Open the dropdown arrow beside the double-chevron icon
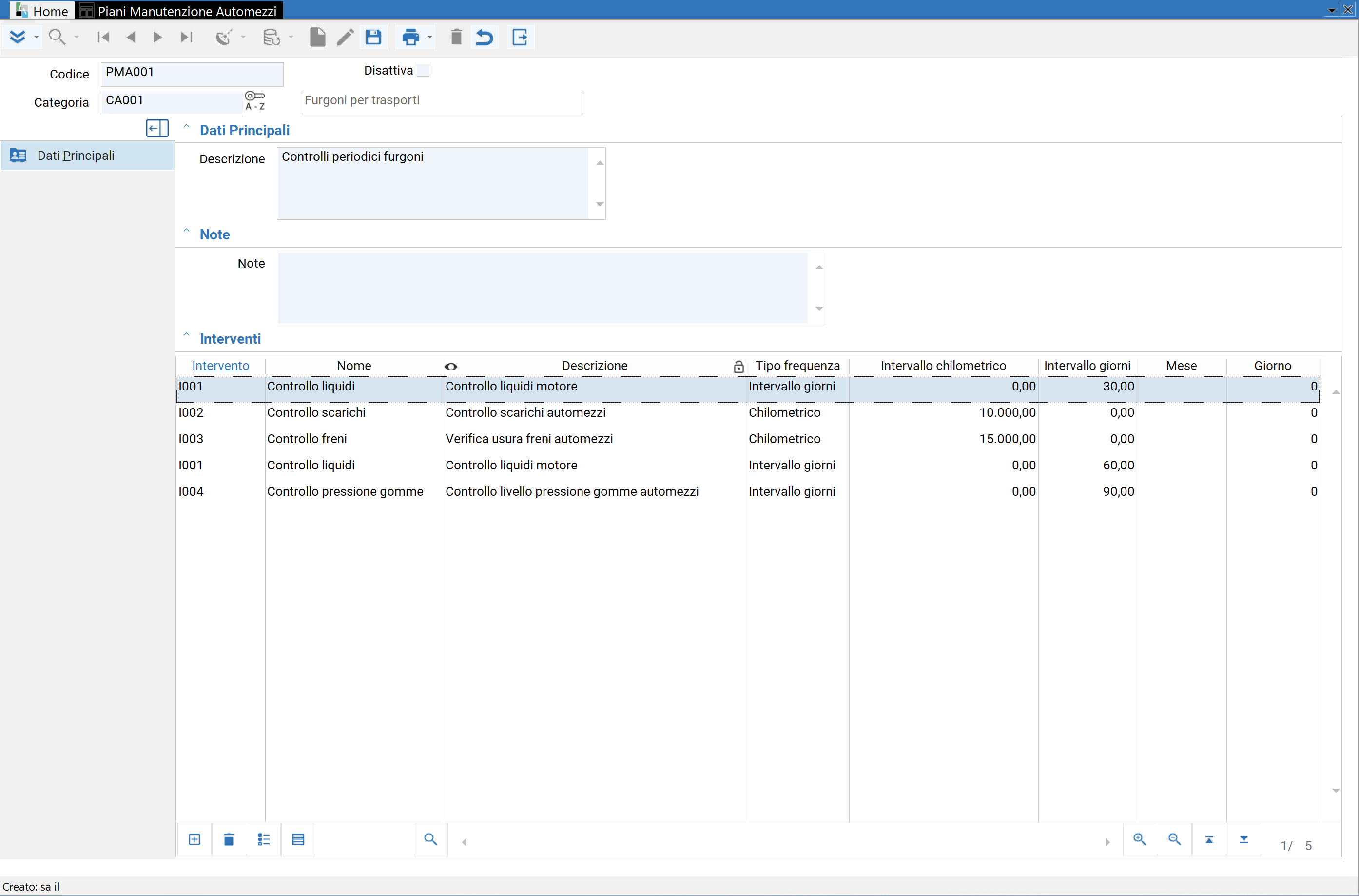The height and width of the screenshot is (896, 1359). (x=36, y=38)
